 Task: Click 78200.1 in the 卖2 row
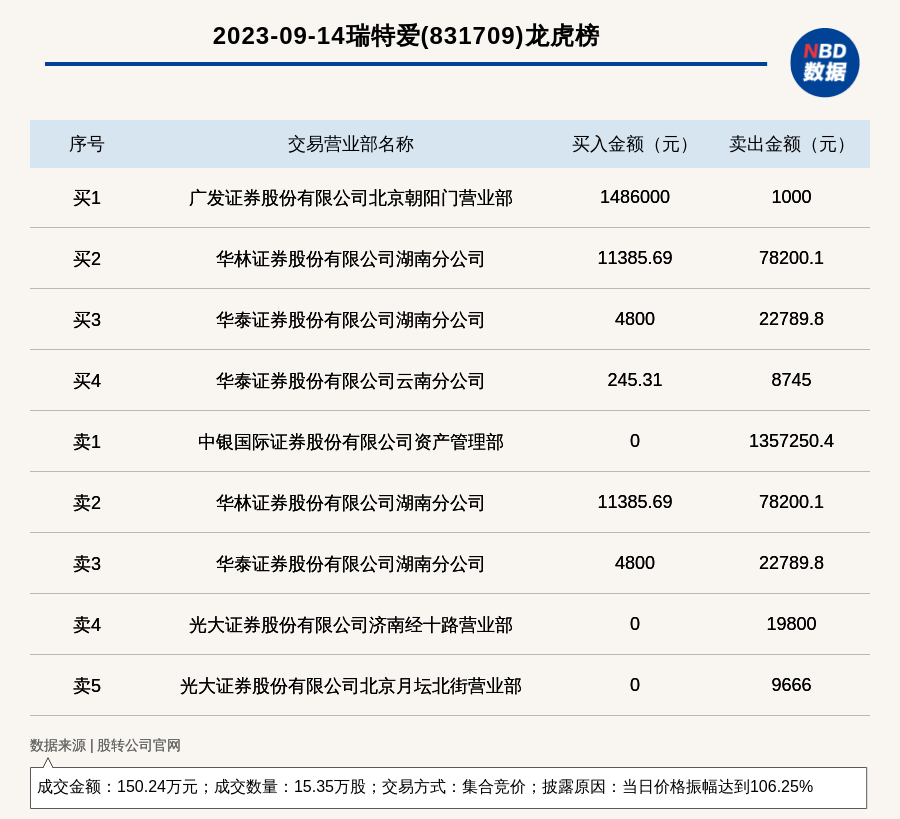(791, 502)
